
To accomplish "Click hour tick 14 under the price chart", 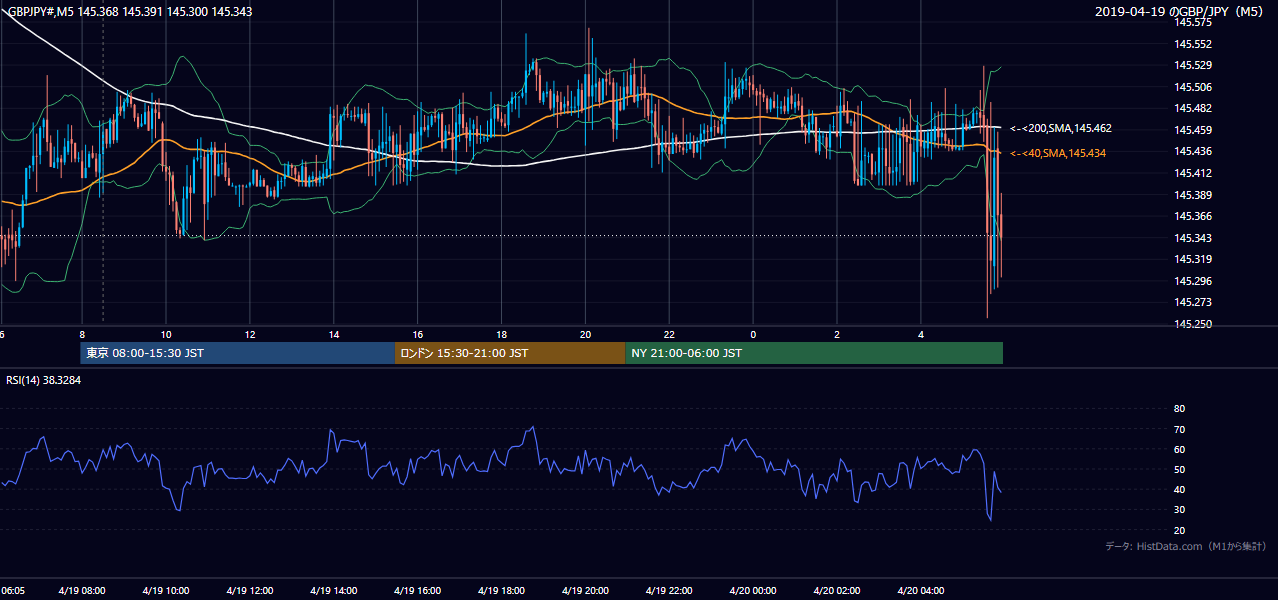I will point(334,334).
